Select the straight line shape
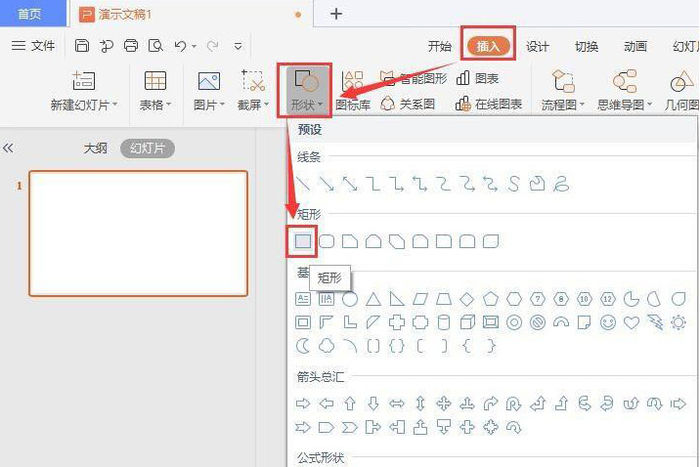Screen dimensions: 700x467 (304, 183)
